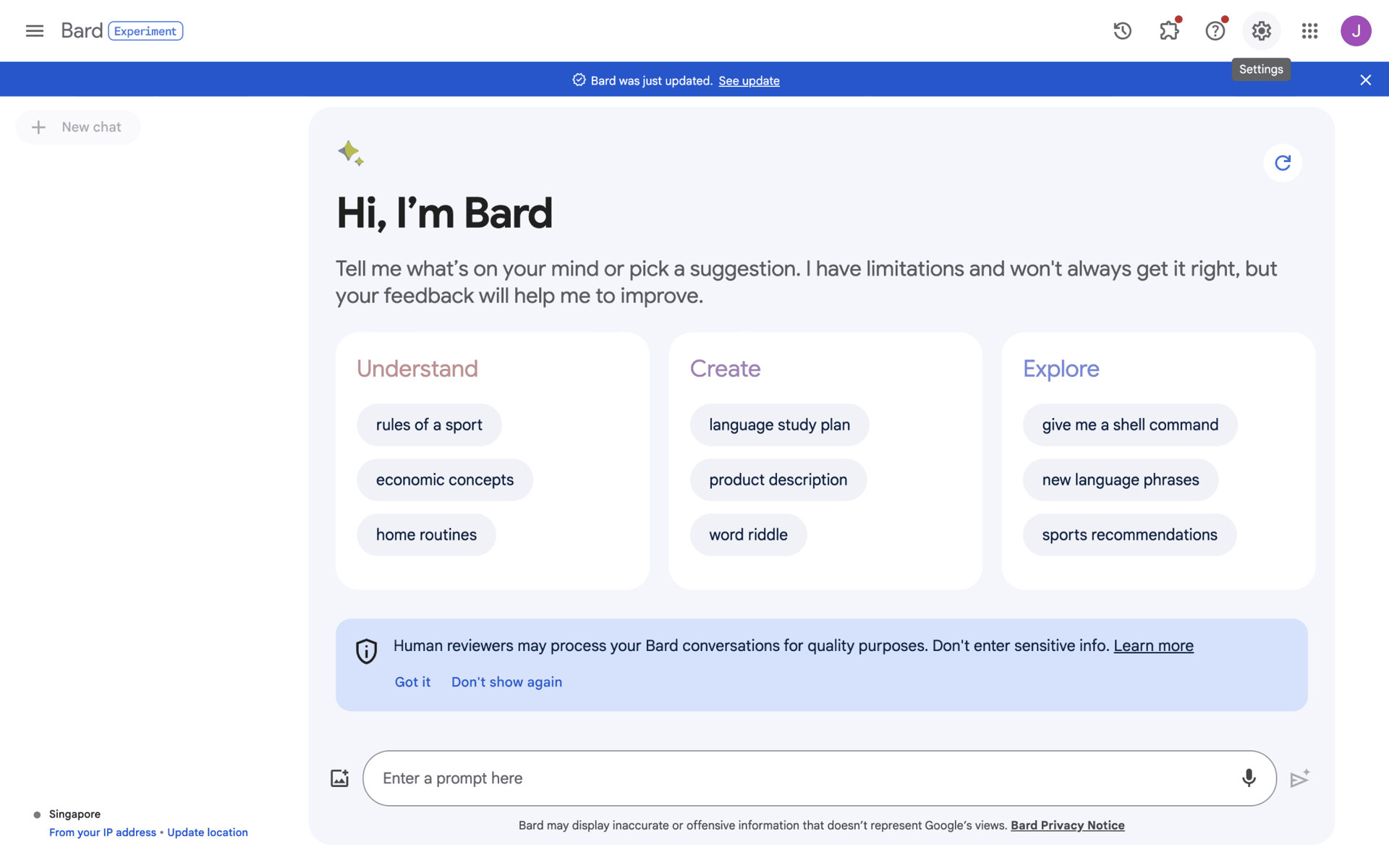This screenshot has height=868, width=1389.
Task: Click the Experiment badge
Action: pos(145,31)
